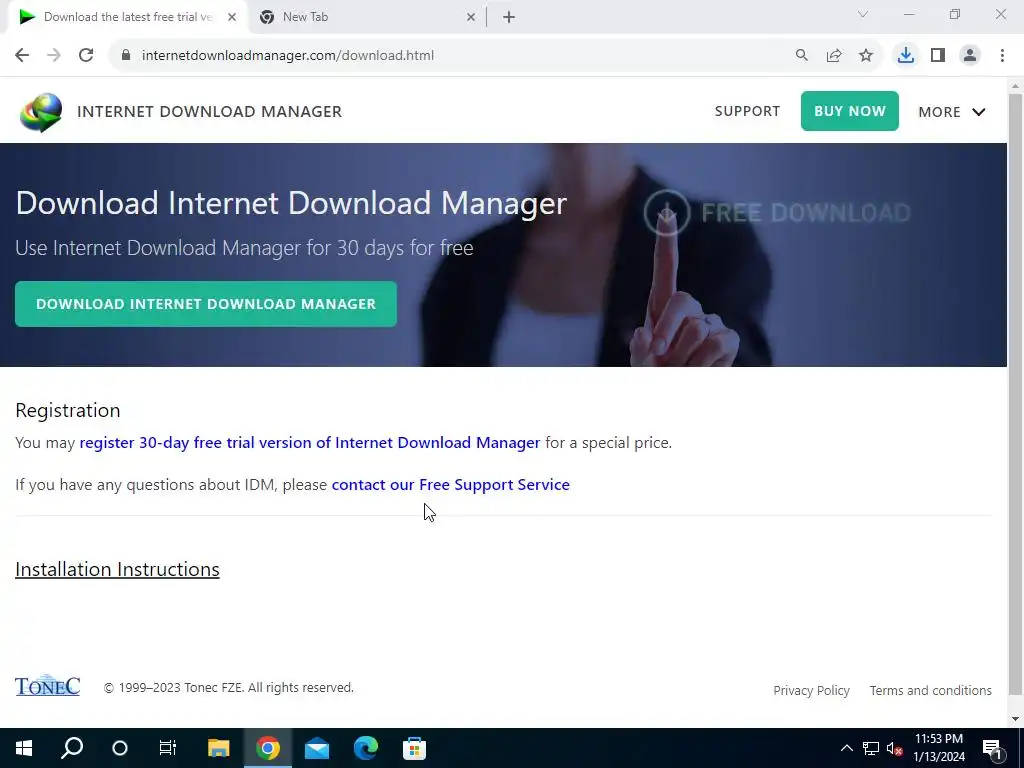Click the browser back arrow

(22, 56)
